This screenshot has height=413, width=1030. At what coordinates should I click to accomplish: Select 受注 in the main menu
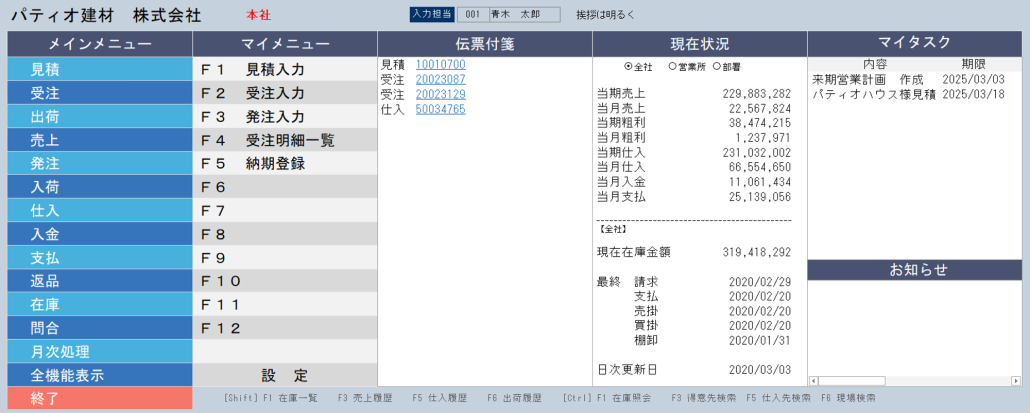click(x=99, y=93)
